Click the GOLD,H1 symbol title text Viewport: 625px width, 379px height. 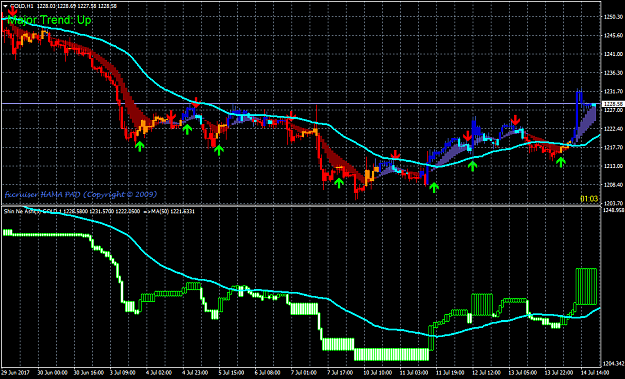[x=22, y=6]
